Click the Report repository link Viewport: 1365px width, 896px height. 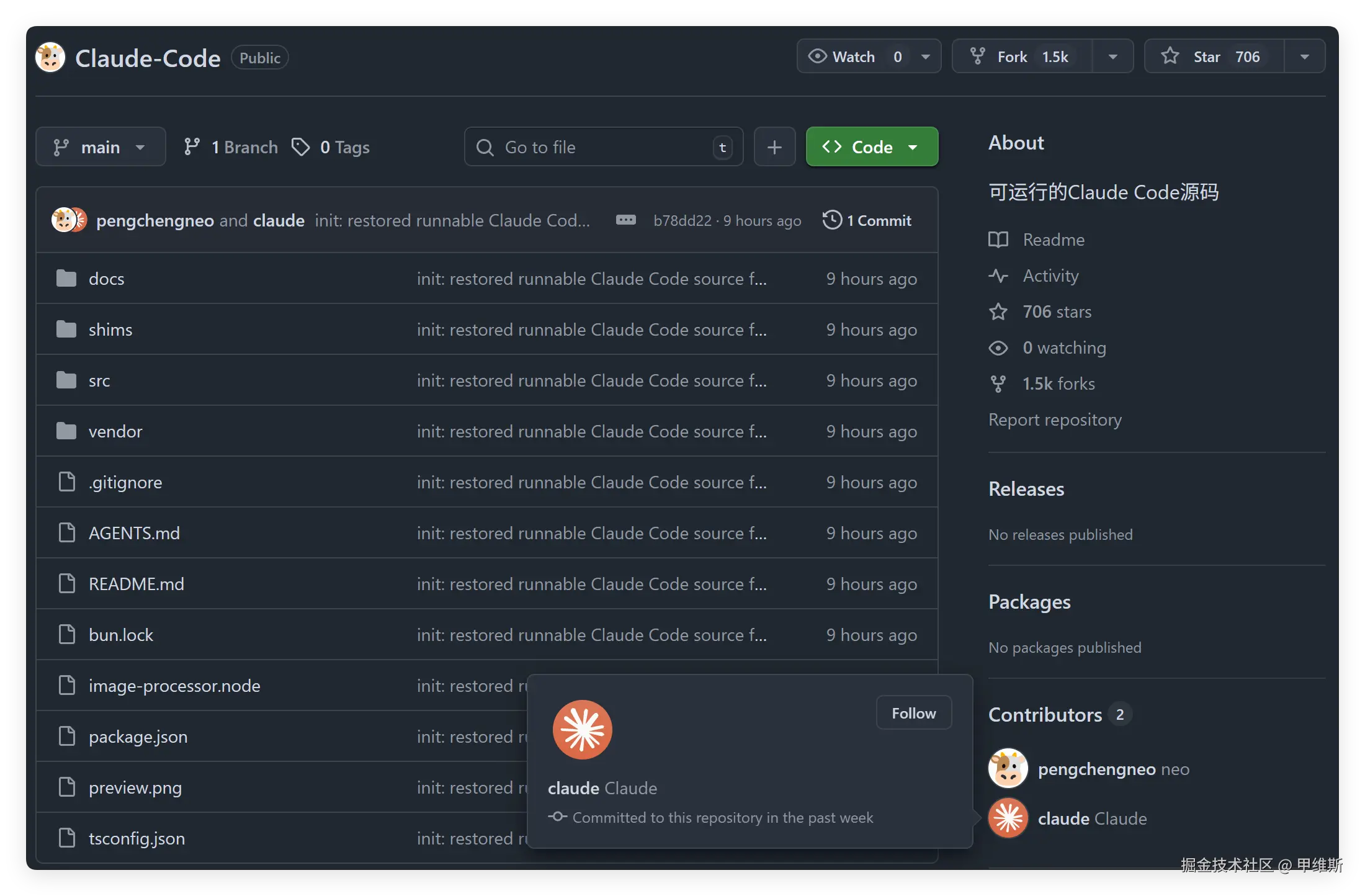pos(1055,419)
